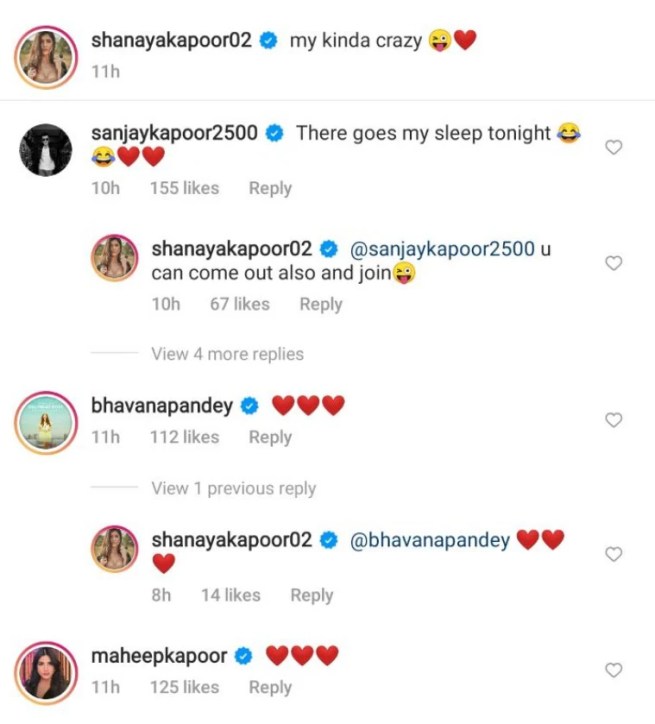View the 125 likes on maheepkapoor's comment

click(184, 687)
